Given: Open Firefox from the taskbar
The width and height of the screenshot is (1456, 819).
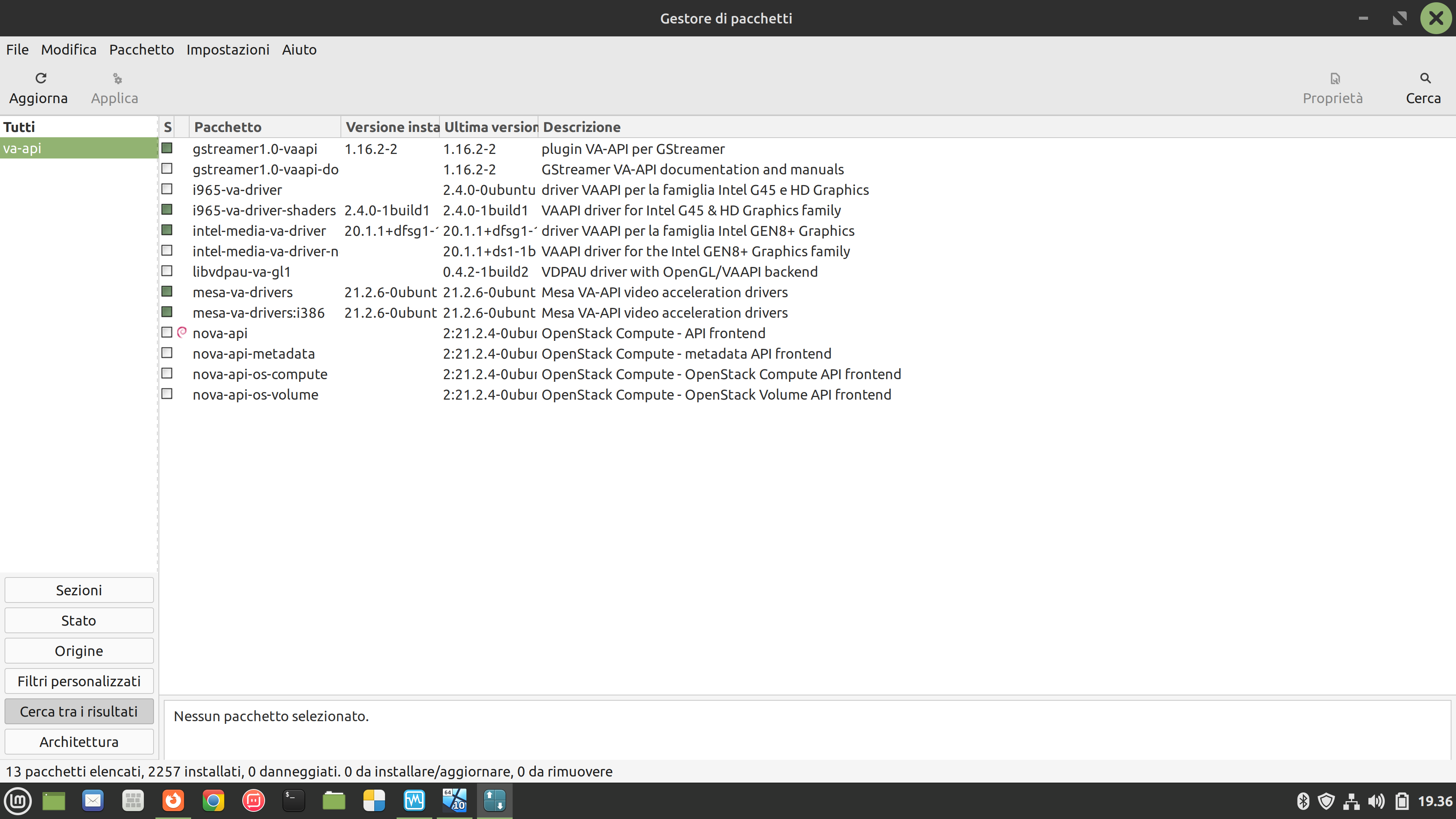Looking at the screenshot, I should coord(173,800).
